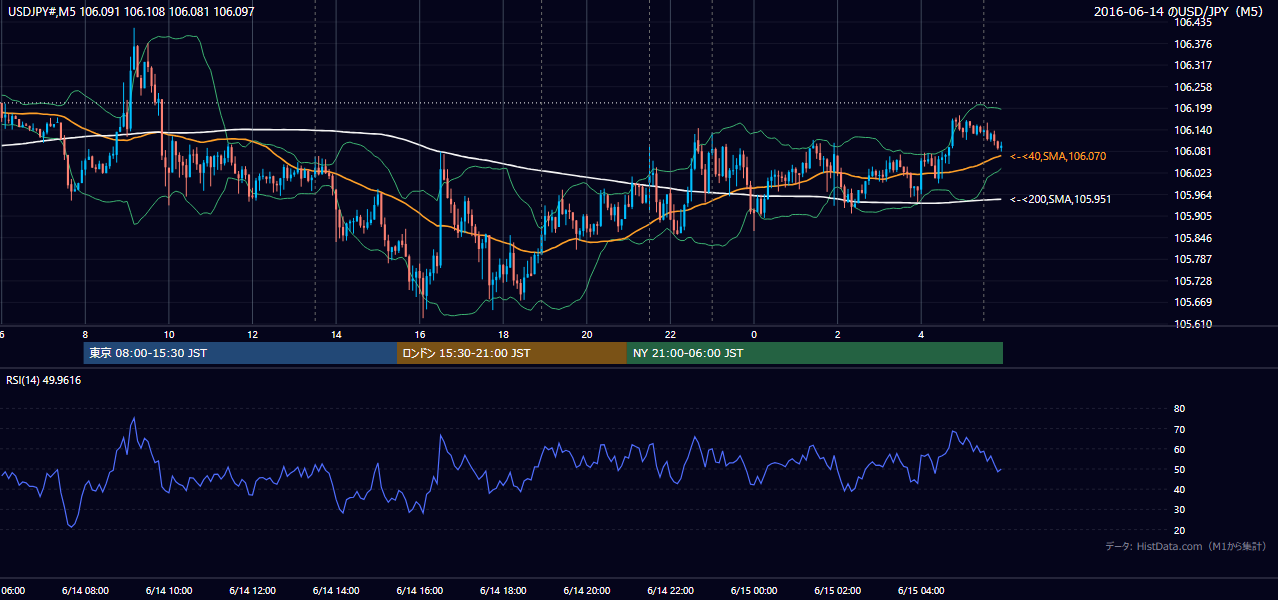
Task: Click hour tick 4 under the price chart
Action: pos(920,334)
